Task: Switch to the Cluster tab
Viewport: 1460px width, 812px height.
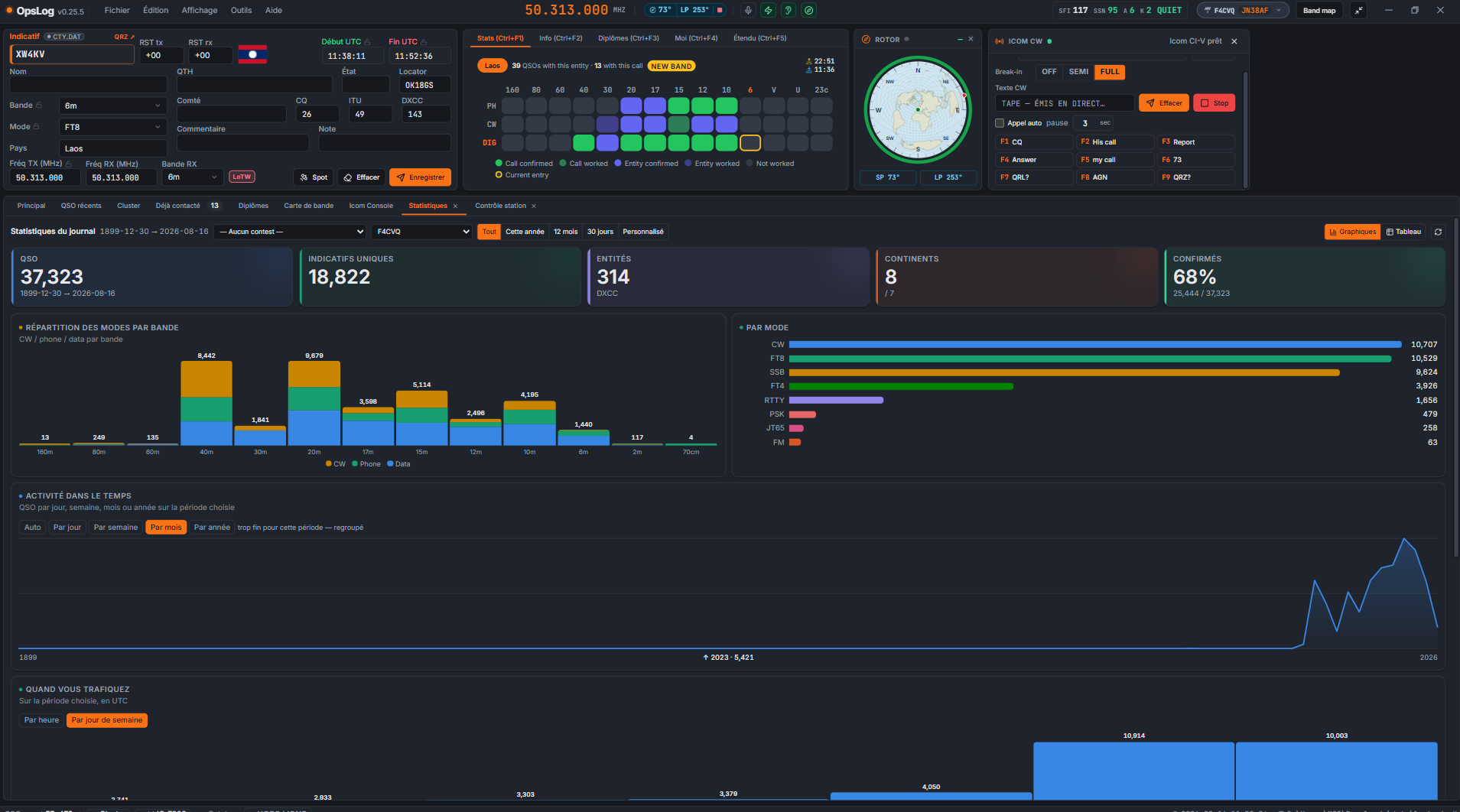Action: coord(128,206)
